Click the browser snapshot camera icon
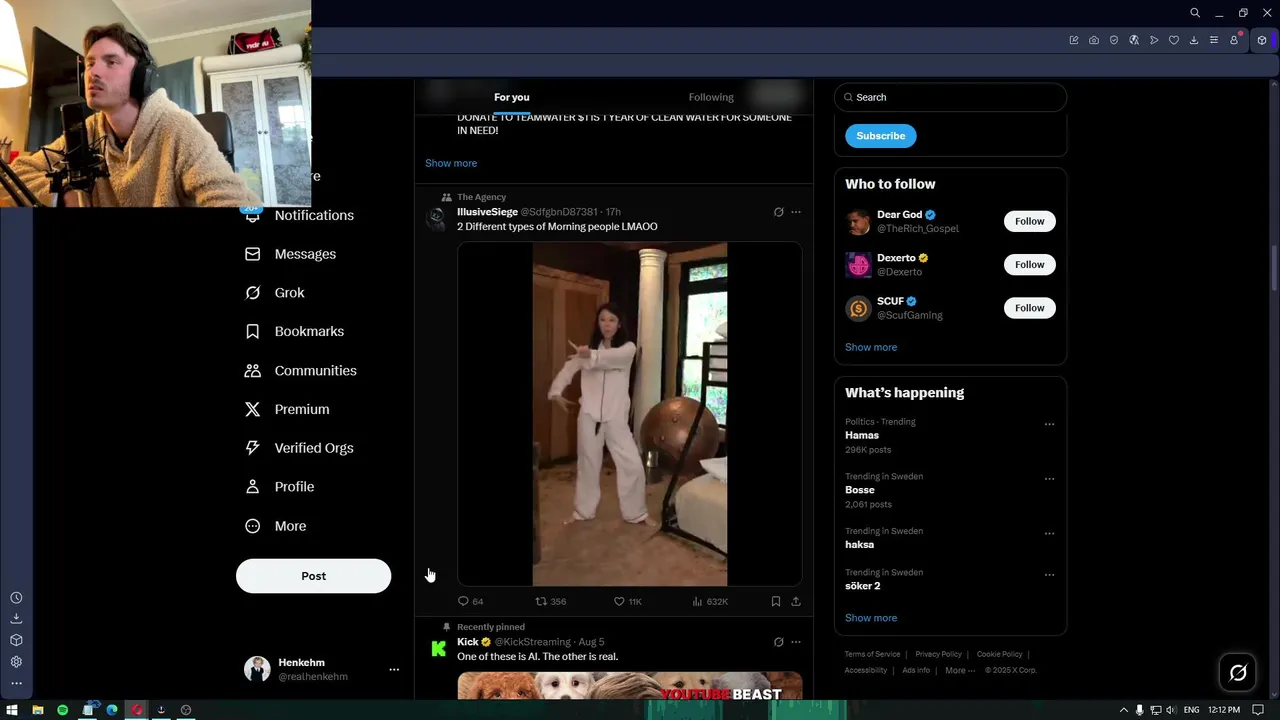This screenshot has width=1280, height=720. (1094, 40)
